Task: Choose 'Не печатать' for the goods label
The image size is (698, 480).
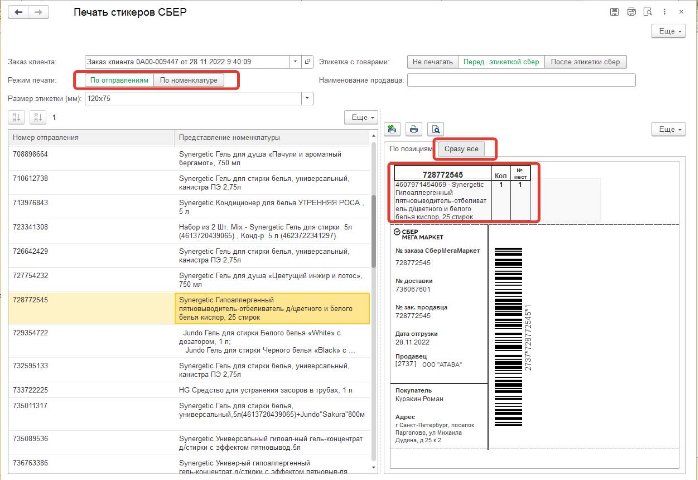Action: 430,61
